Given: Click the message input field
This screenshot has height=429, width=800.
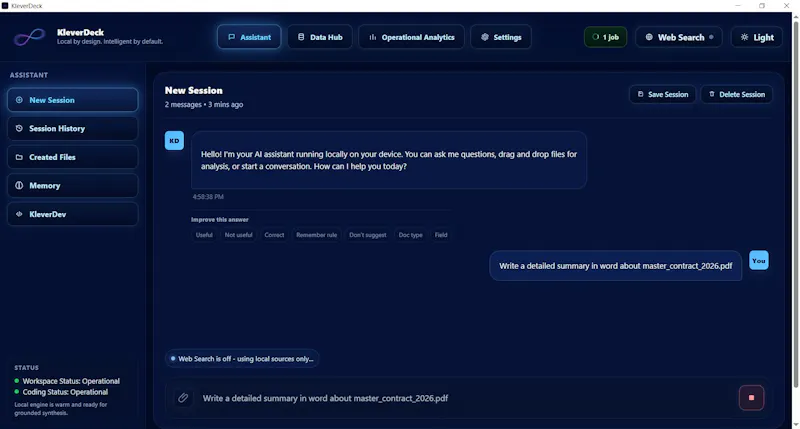Looking at the screenshot, I should coord(464,398).
